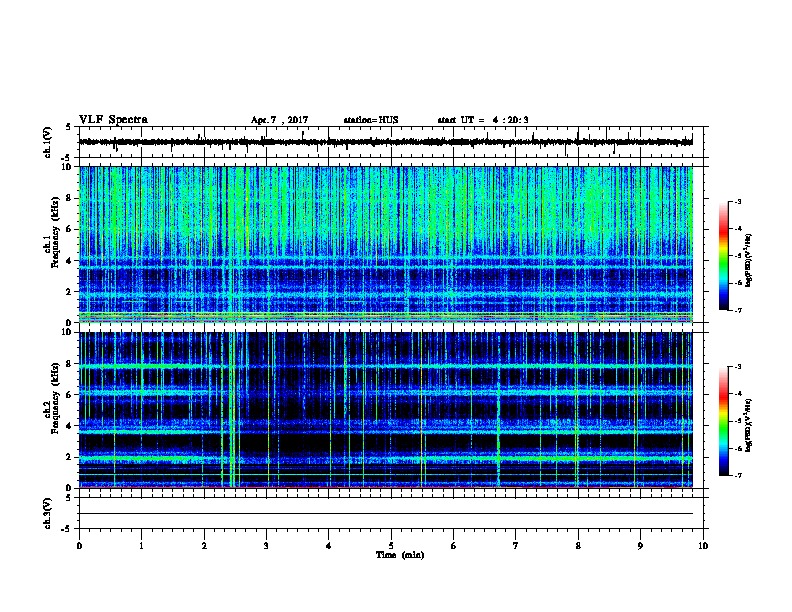Click the ch.2 frequency tick label "6"

(69, 395)
